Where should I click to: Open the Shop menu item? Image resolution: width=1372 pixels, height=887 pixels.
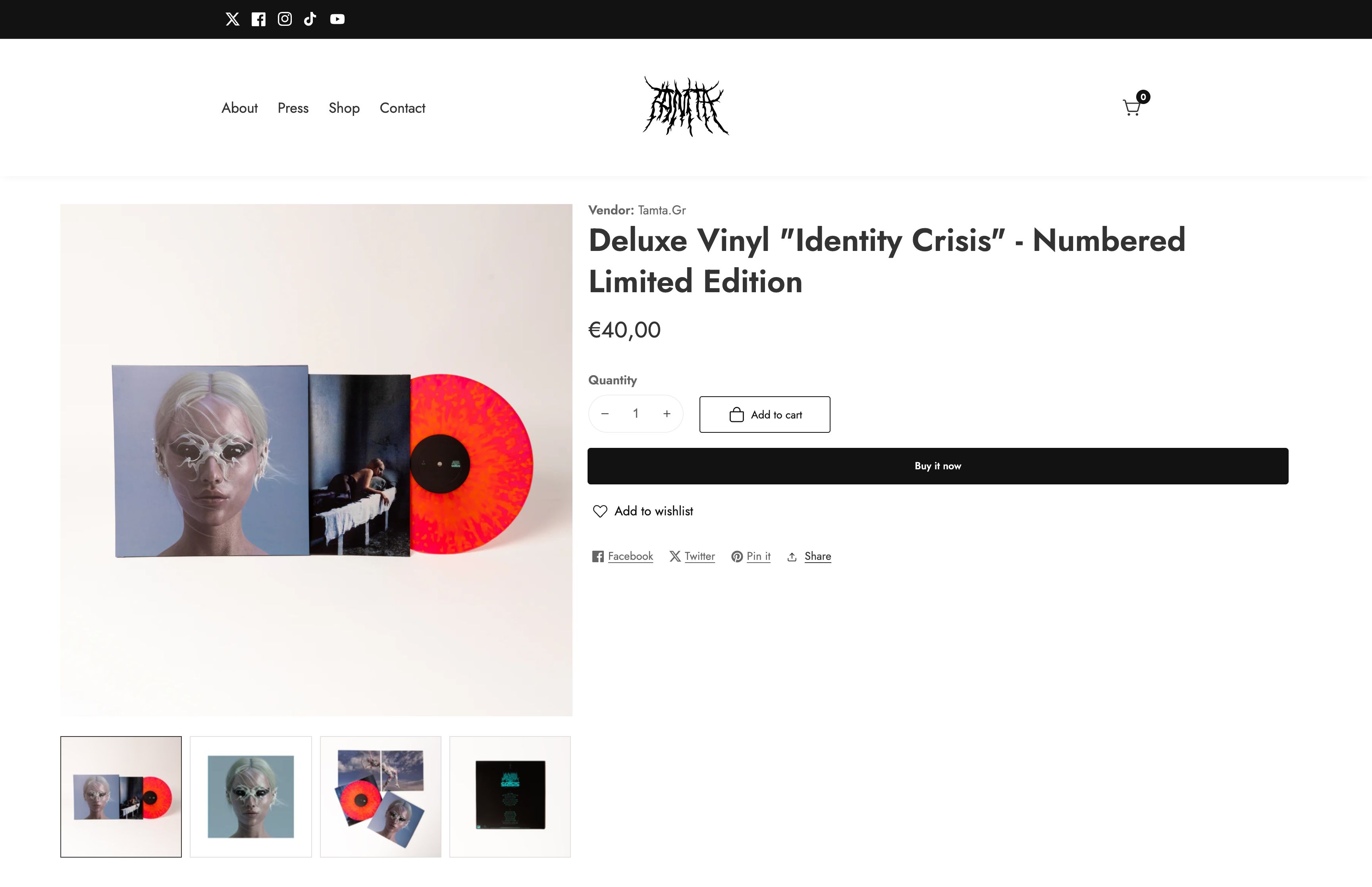click(344, 108)
